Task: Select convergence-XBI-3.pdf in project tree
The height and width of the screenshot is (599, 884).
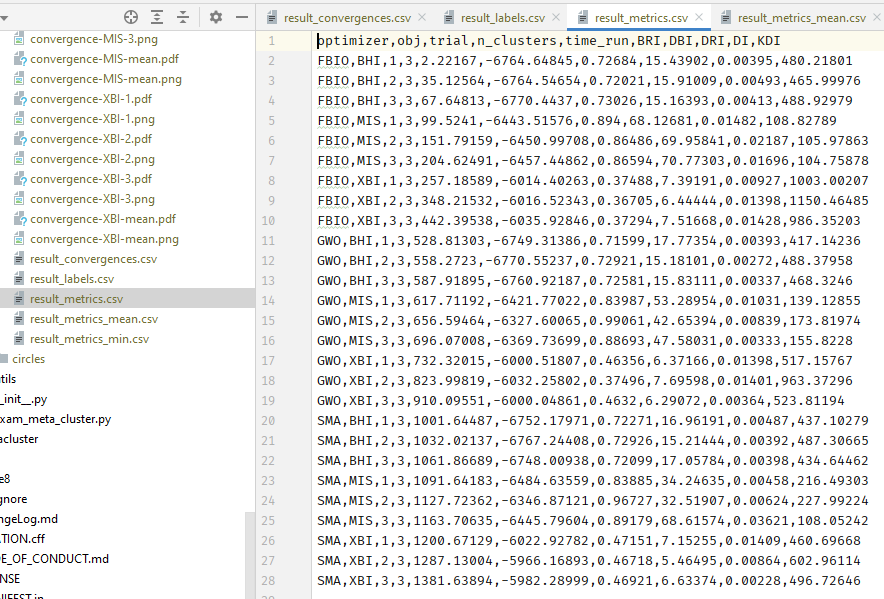Action: click(91, 179)
